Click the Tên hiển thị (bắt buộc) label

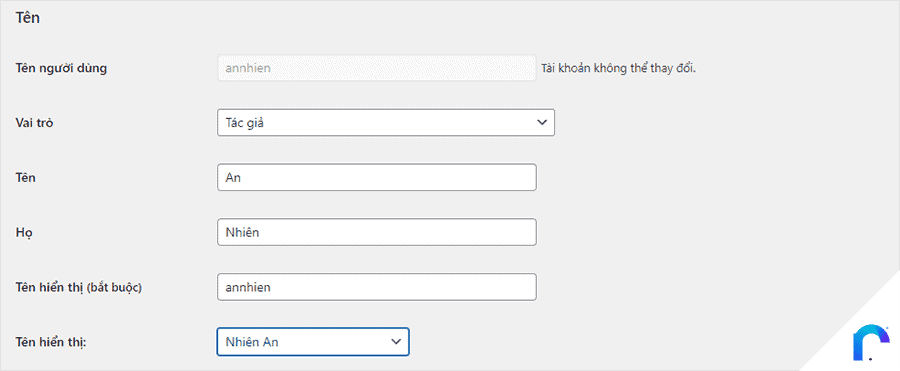point(79,288)
